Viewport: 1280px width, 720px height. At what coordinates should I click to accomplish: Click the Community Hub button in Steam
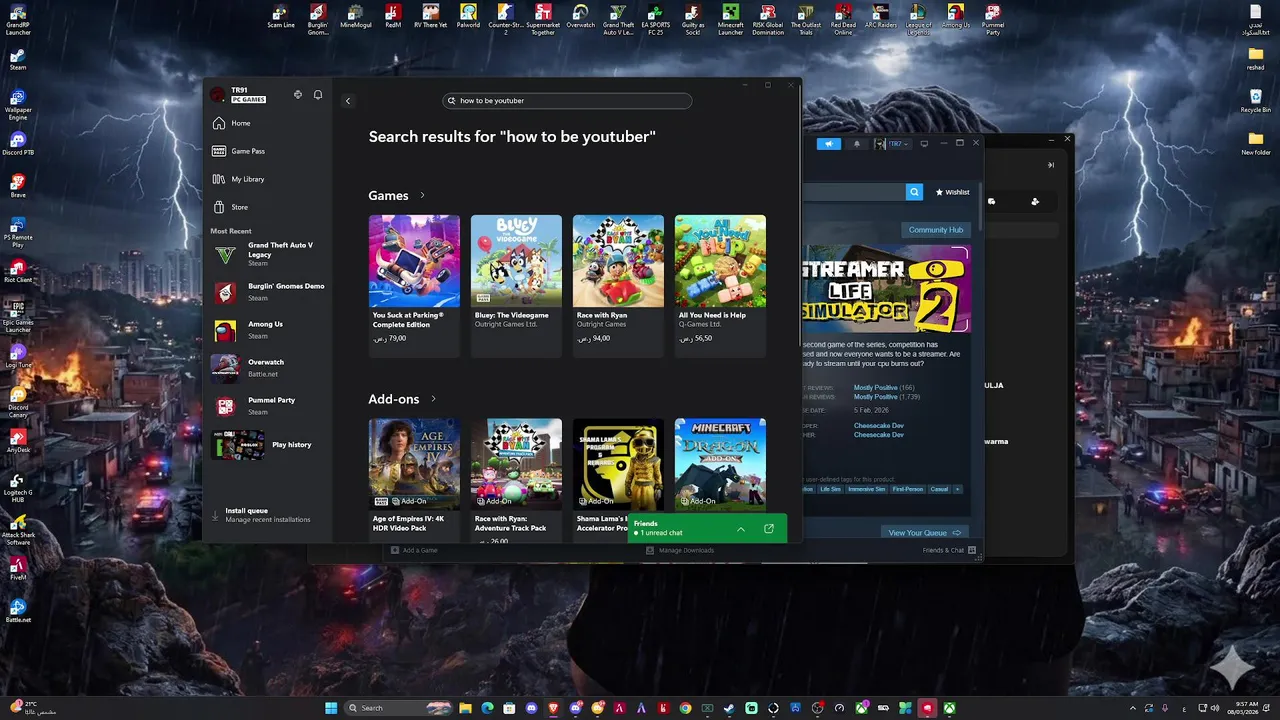tap(936, 230)
